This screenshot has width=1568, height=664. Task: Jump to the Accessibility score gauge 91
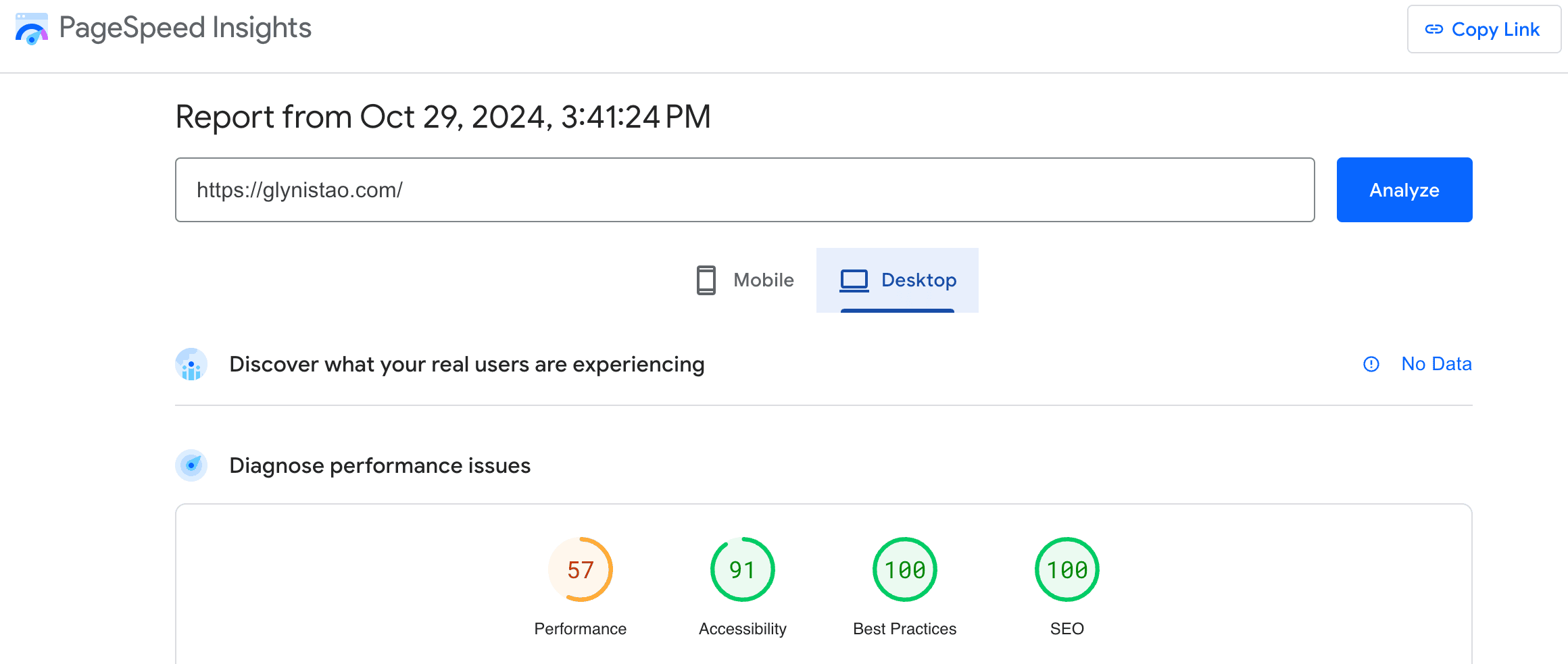pyautogui.click(x=743, y=569)
